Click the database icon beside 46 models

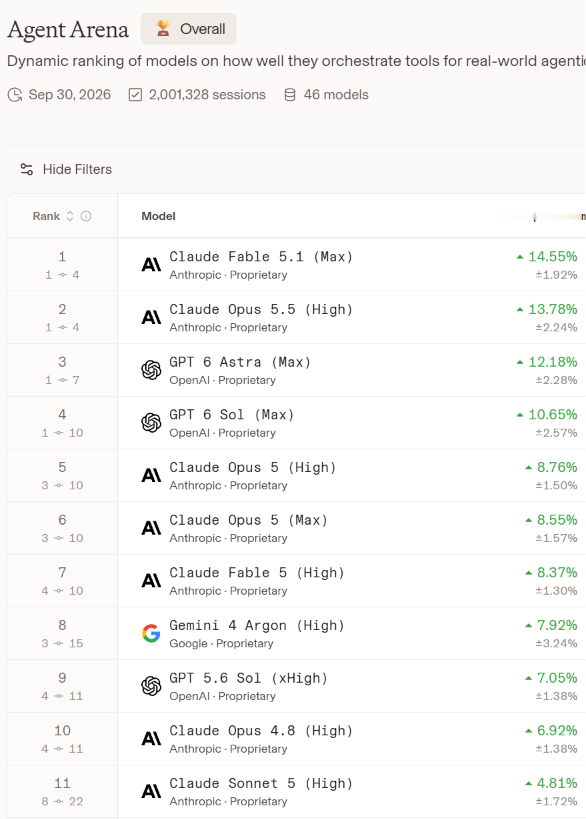pyautogui.click(x=290, y=95)
